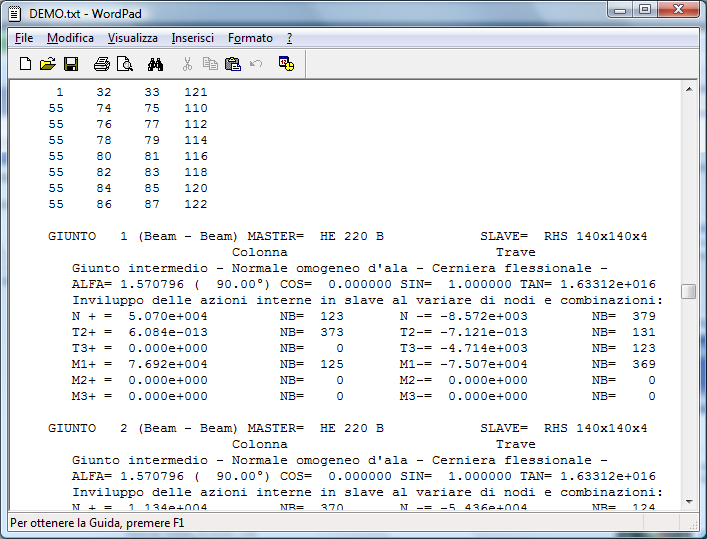This screenshot has height=539, width=707.
Task: Click the scrollbar up arrow
Action: (688, 90)
